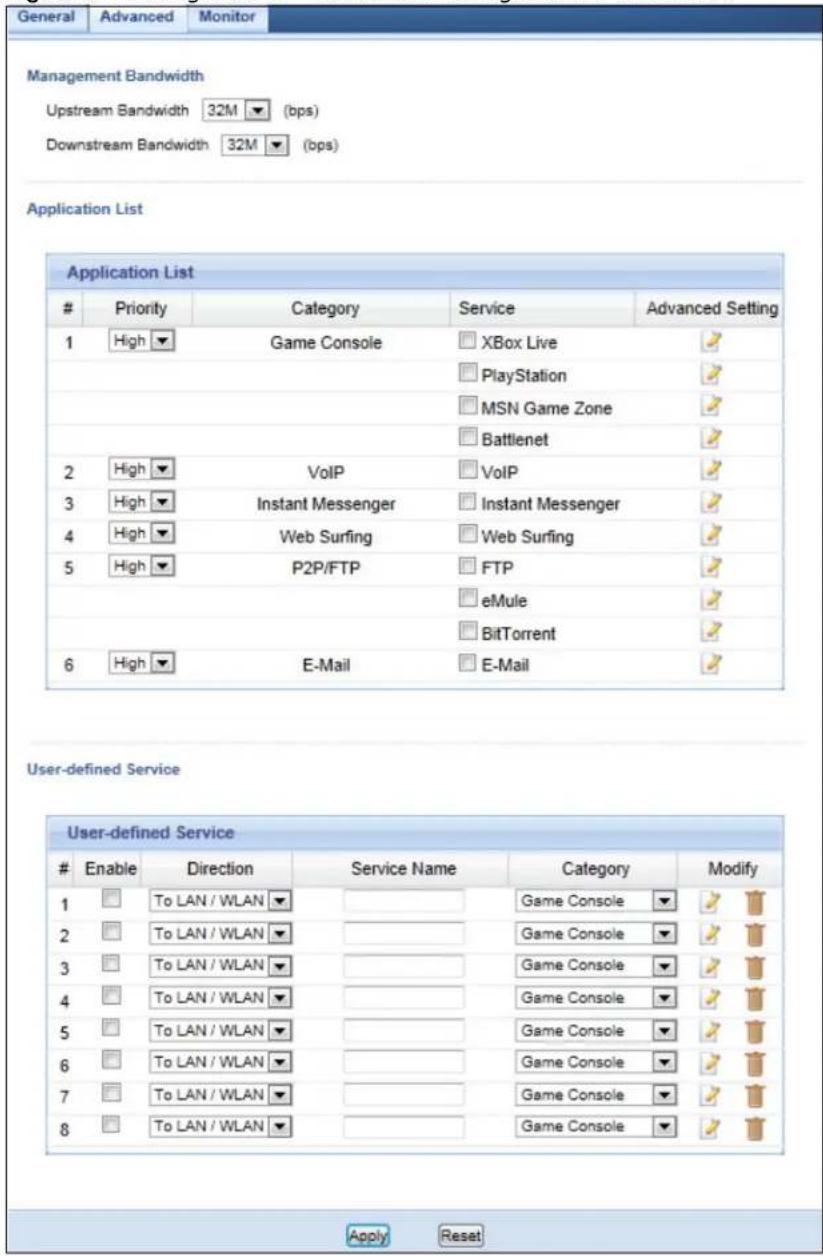
Task: Click the Reset button
Action: [460, 1235]
